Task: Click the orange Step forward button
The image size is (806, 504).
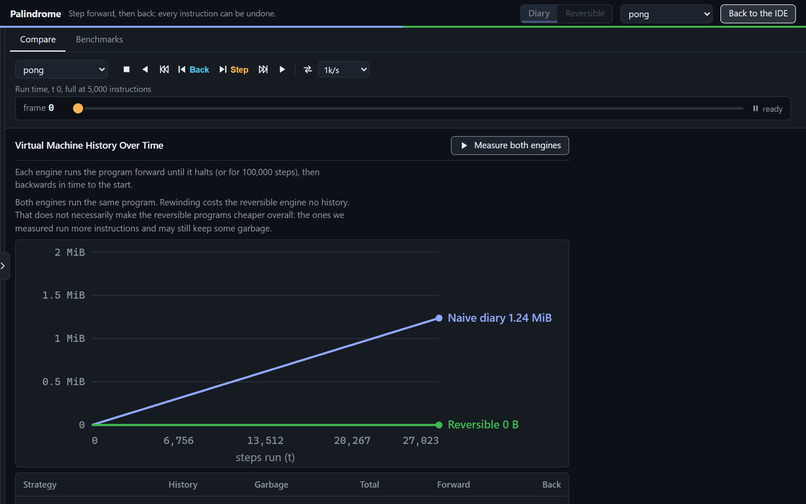Action: click(234, 69)
